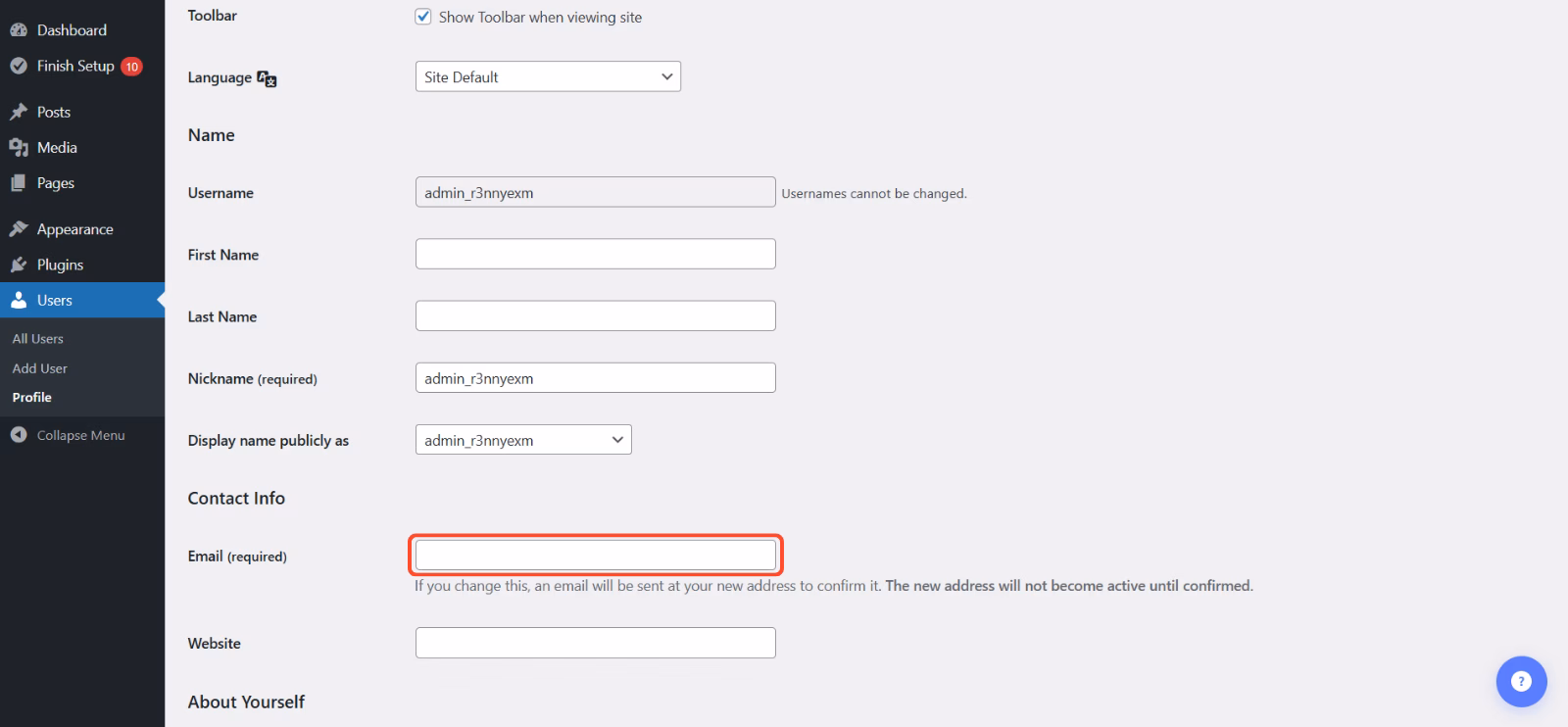Click the Website text field

595,643
